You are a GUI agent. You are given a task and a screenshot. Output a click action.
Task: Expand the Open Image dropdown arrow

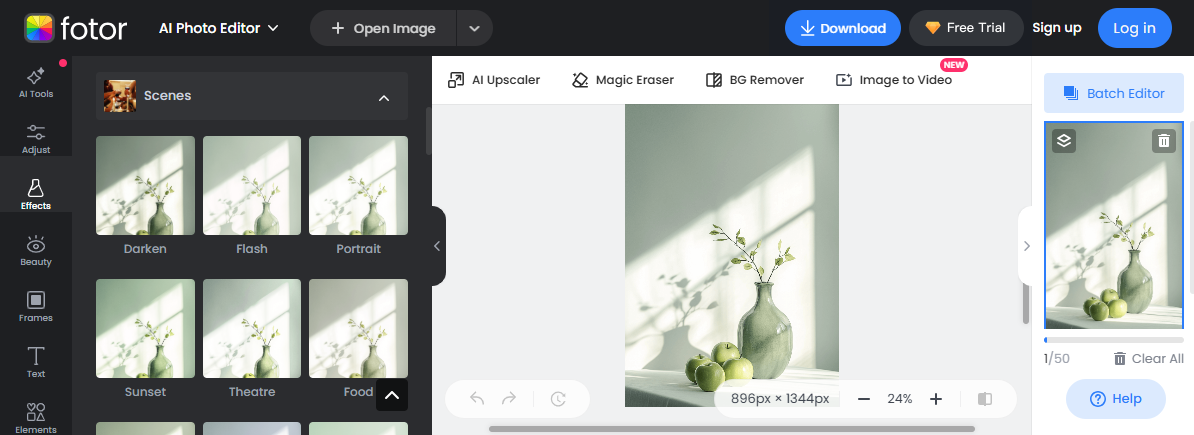475,29
